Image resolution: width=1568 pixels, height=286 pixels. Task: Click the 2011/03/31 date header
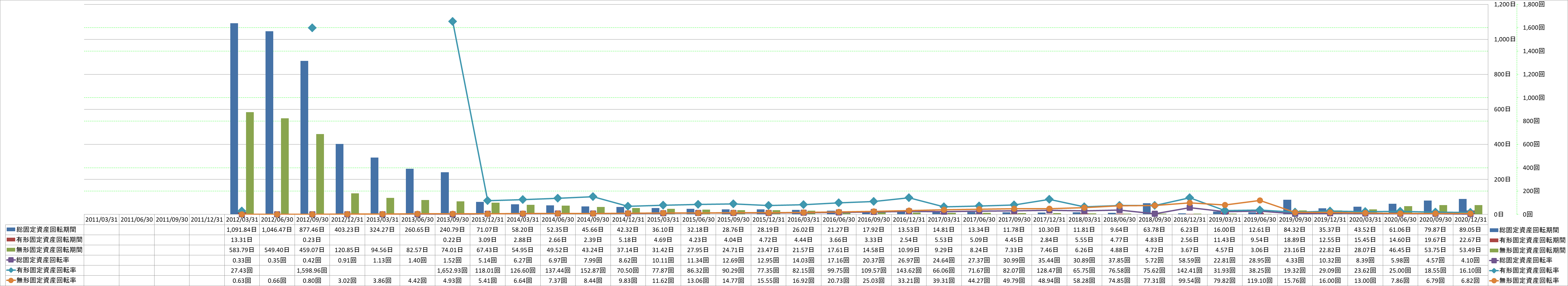[102, 220]
